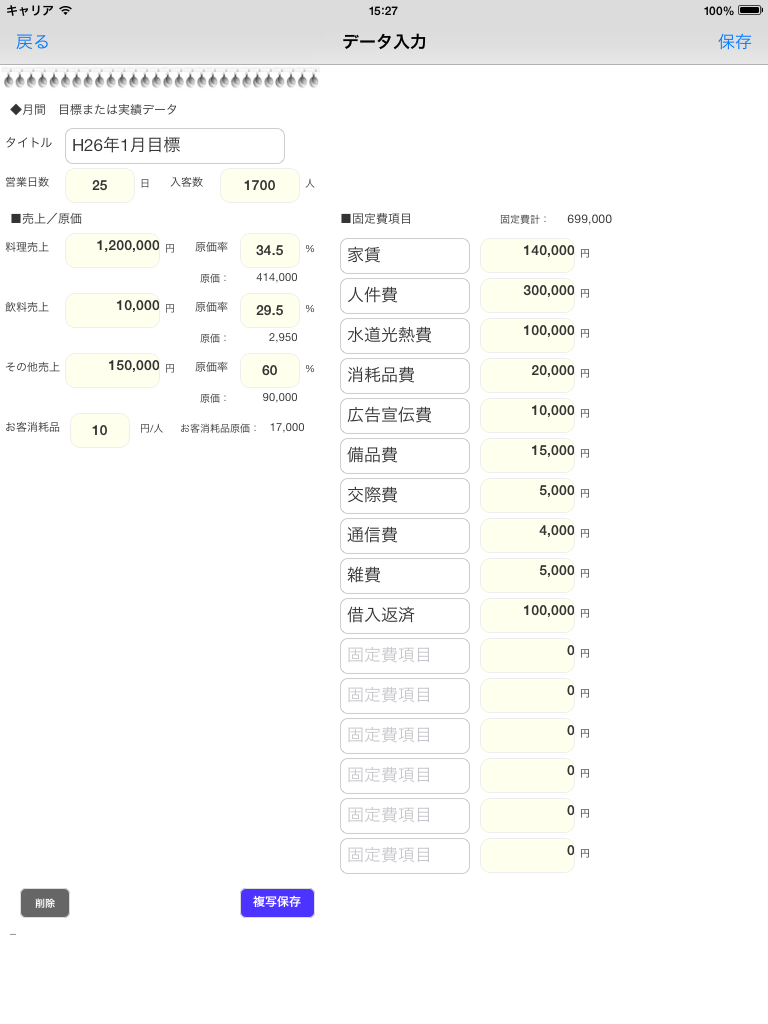Image resolution: width=768 pixels, height=1024 pixels.
Task: Select the 広告宣伝費 name field
Action: point(405,416)
